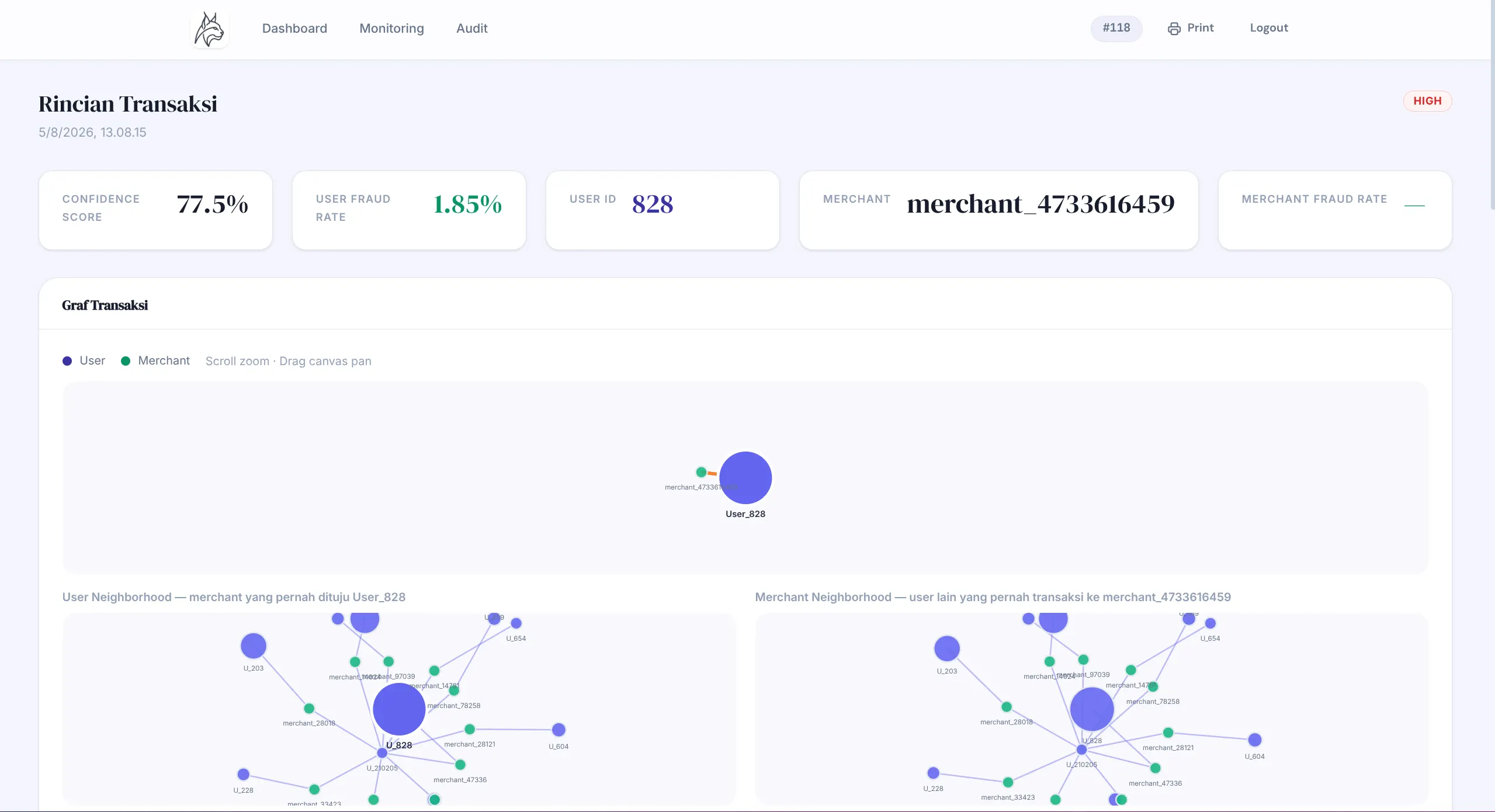This screenshot has width=1495, height=812.
Task: Click the HIGH risk badge
Action: pos(1427,101)
